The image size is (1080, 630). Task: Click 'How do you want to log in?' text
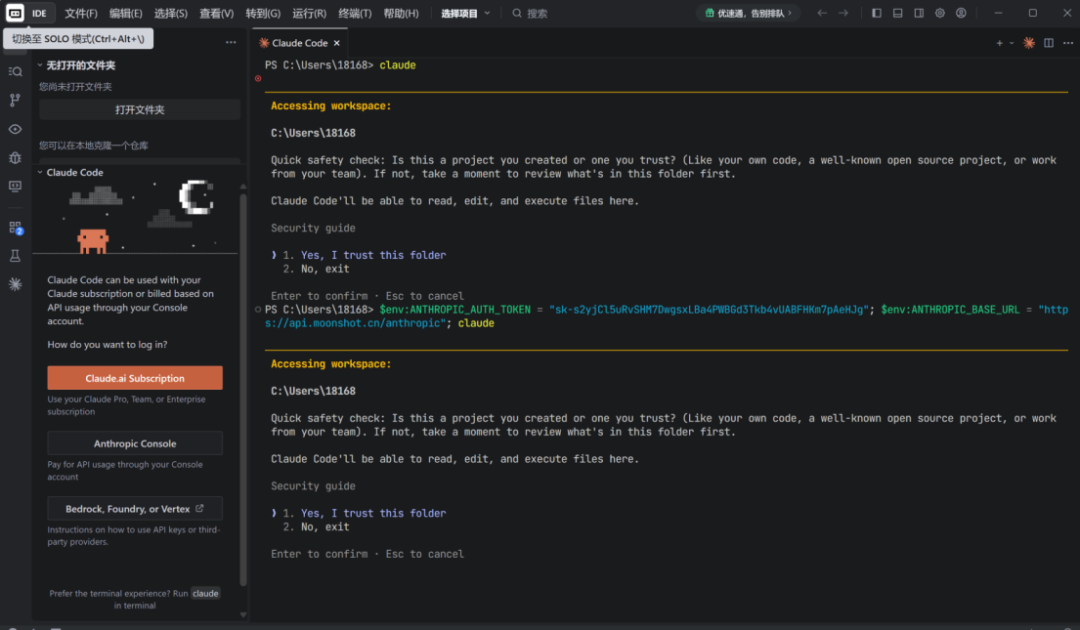[x=107, y=344]
